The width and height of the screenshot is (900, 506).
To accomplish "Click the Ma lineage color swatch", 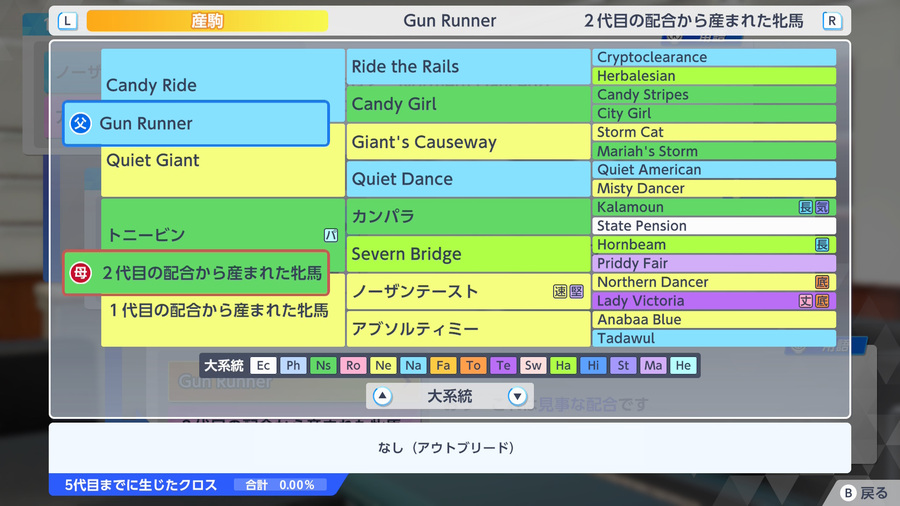I will [653, 365].
